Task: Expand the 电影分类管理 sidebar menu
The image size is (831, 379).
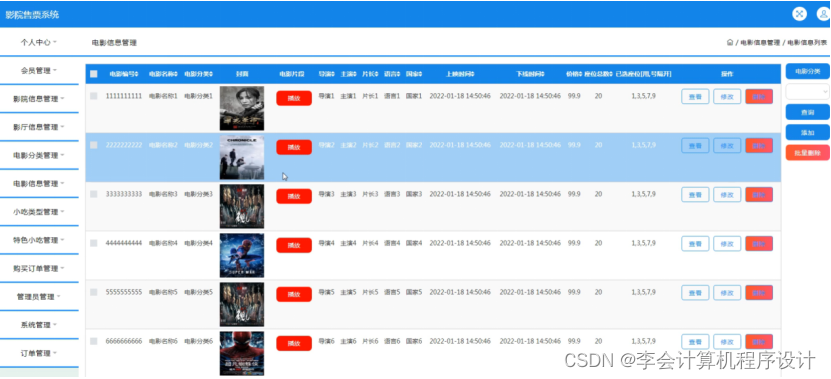Action: point(39,155)
